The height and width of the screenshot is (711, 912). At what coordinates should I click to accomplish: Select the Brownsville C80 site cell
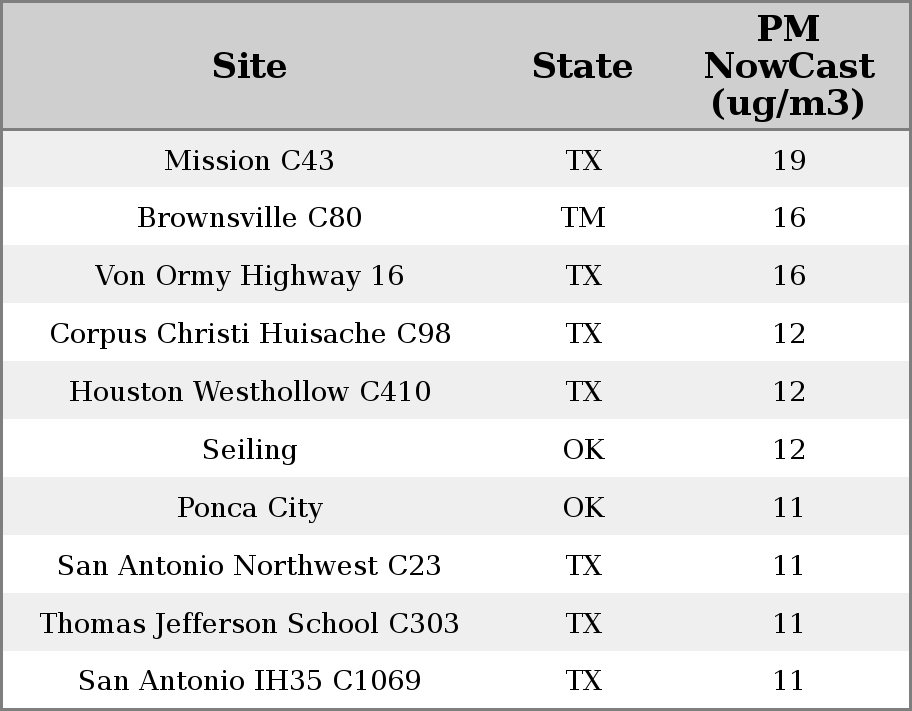pyautogui.click(x=249, y=218)
